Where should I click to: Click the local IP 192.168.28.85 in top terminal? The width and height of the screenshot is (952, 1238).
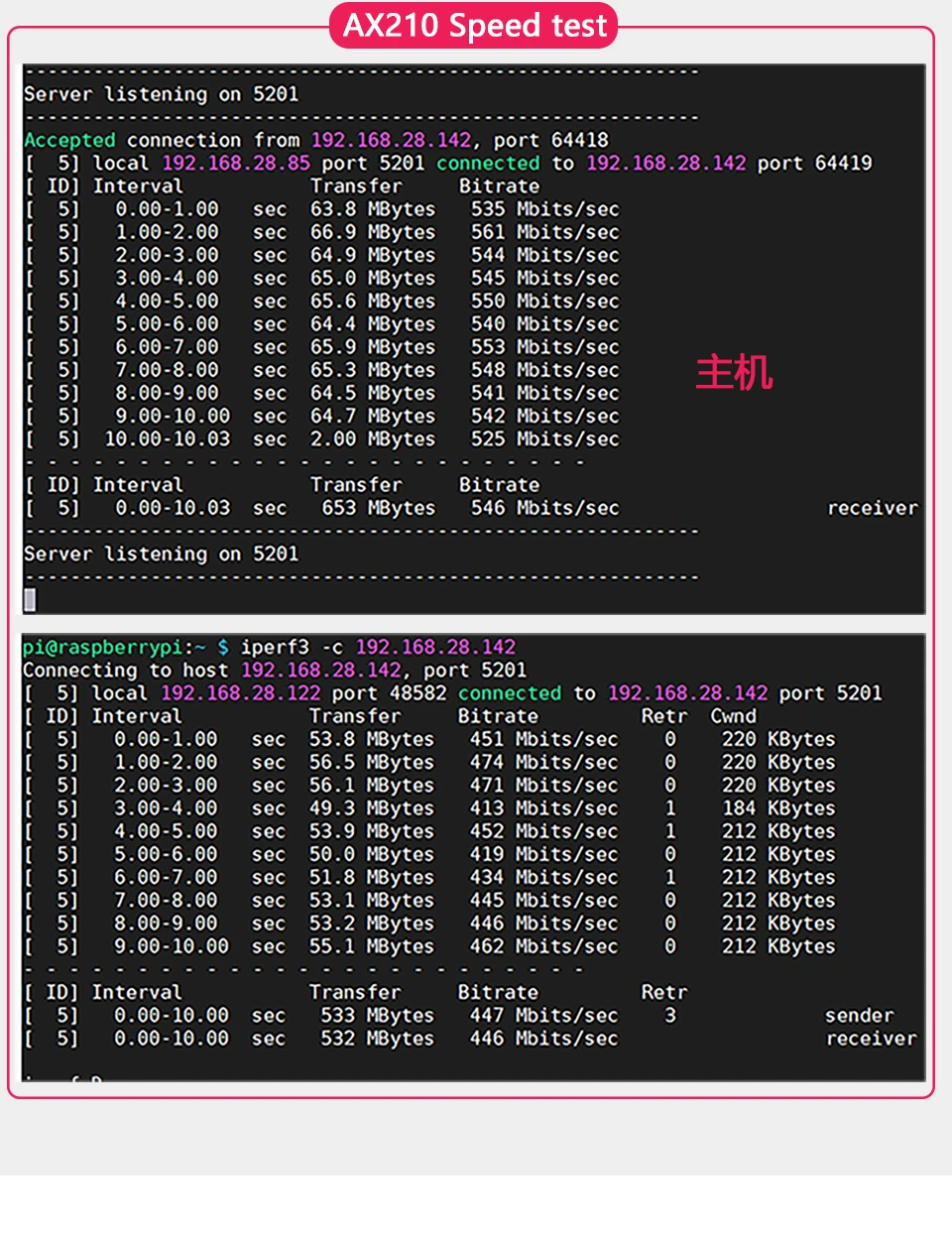coord(236,163)
